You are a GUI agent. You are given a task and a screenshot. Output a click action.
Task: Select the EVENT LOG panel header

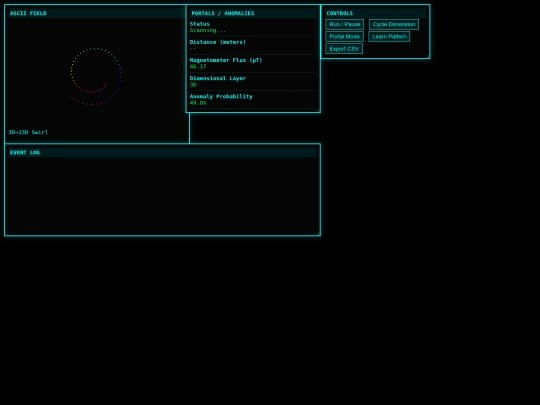(162, 153)
